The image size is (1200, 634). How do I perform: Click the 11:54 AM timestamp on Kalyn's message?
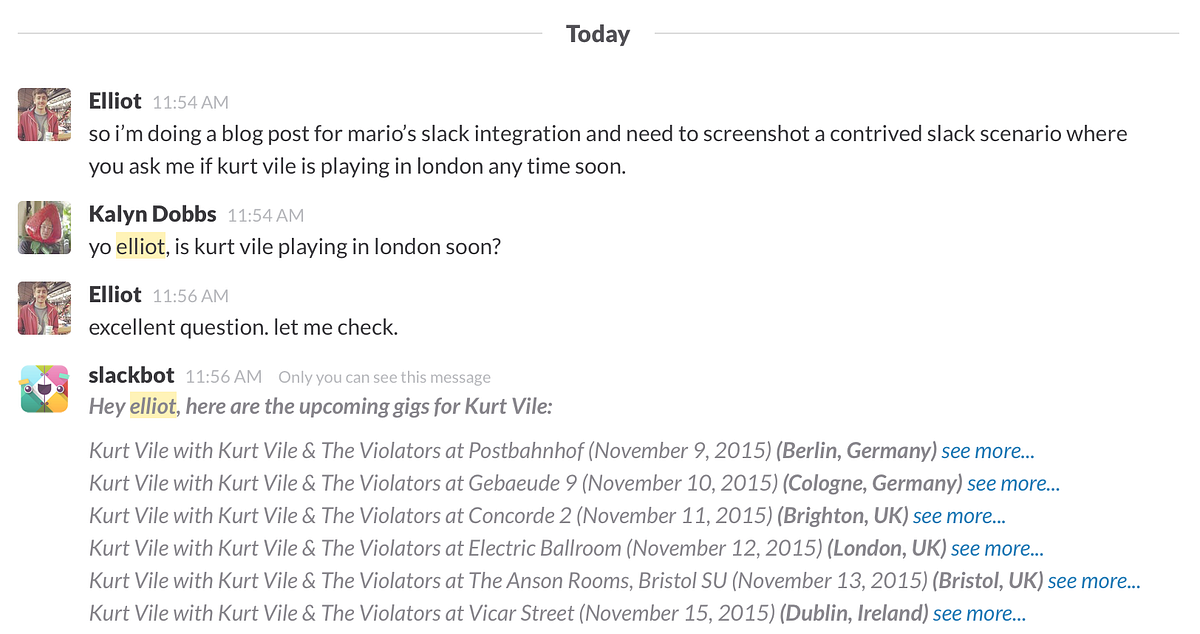click(265, 215)
